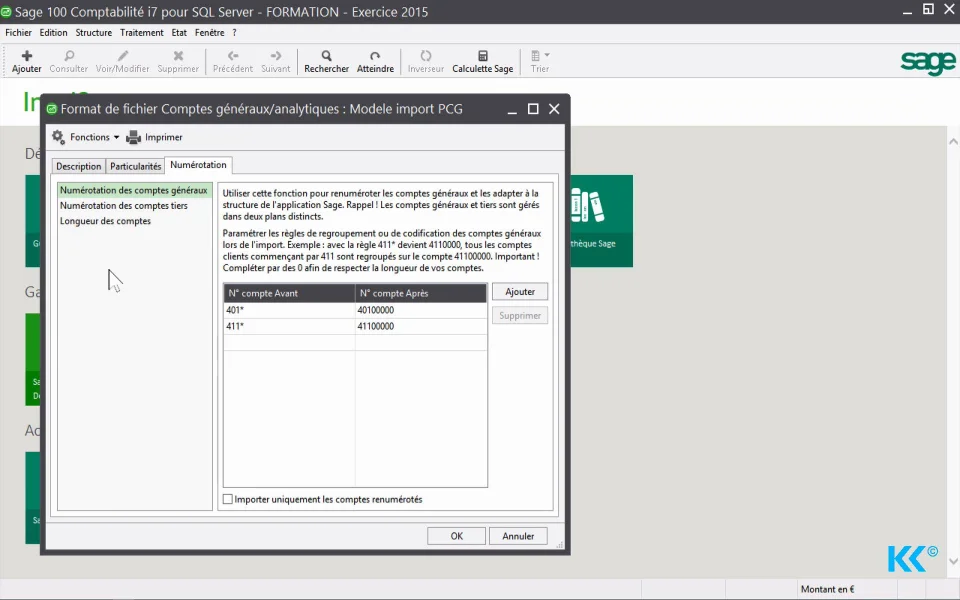
Task: Click the Ajouter rule button
Action: point(520,291)
